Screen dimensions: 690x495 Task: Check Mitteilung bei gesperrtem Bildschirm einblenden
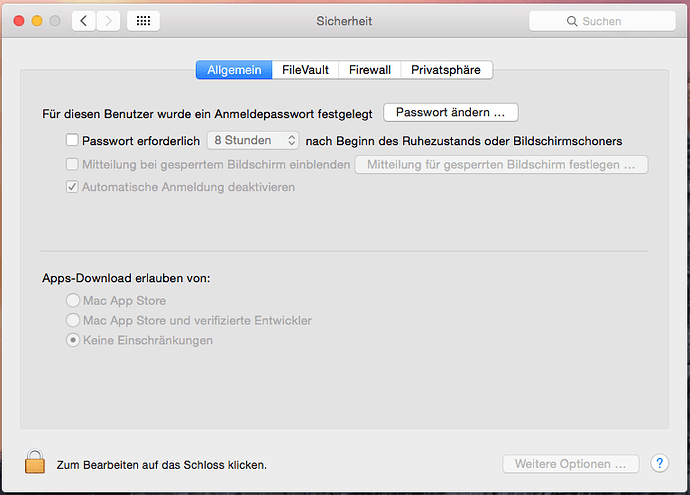pyautogui.click(x=72, y=164)
